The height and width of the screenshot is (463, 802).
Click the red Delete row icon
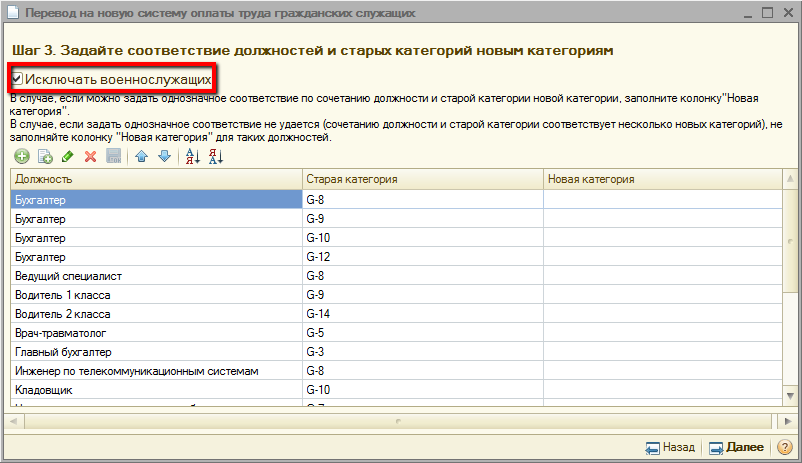90,156
